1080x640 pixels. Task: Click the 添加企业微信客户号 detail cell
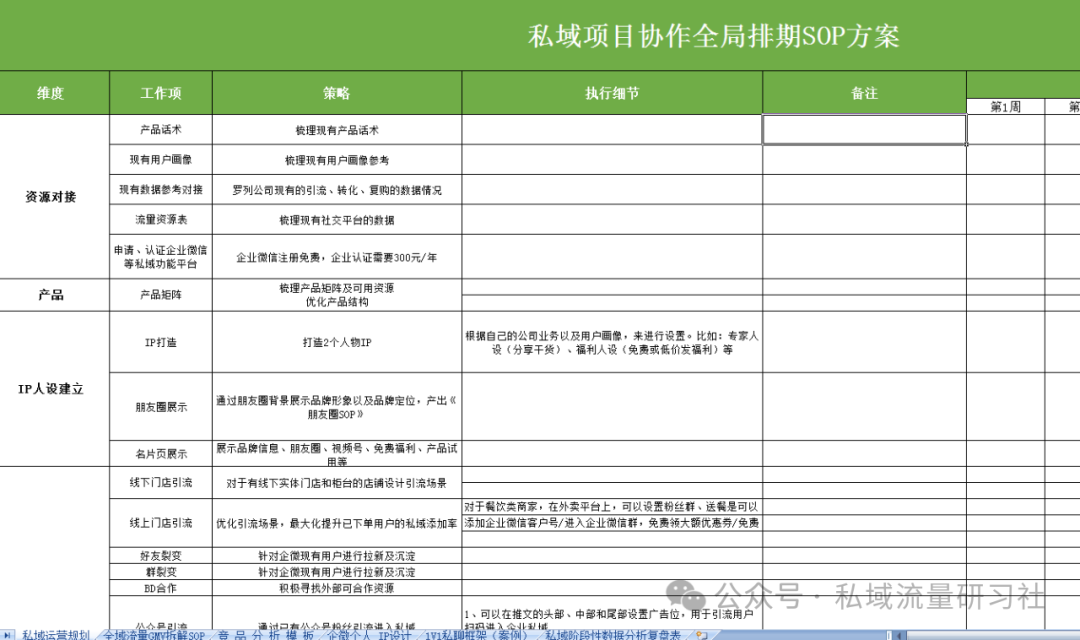click(612, 523)
